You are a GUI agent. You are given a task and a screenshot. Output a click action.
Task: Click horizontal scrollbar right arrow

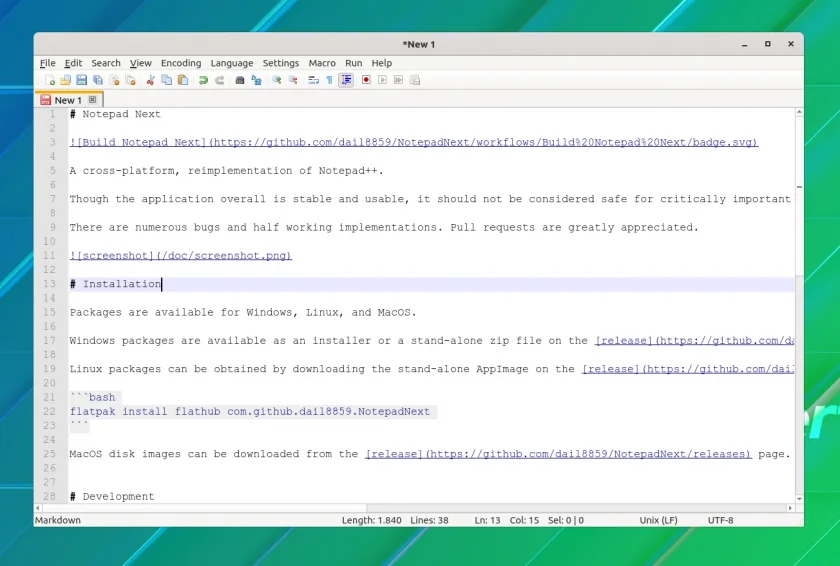(790, 508)
